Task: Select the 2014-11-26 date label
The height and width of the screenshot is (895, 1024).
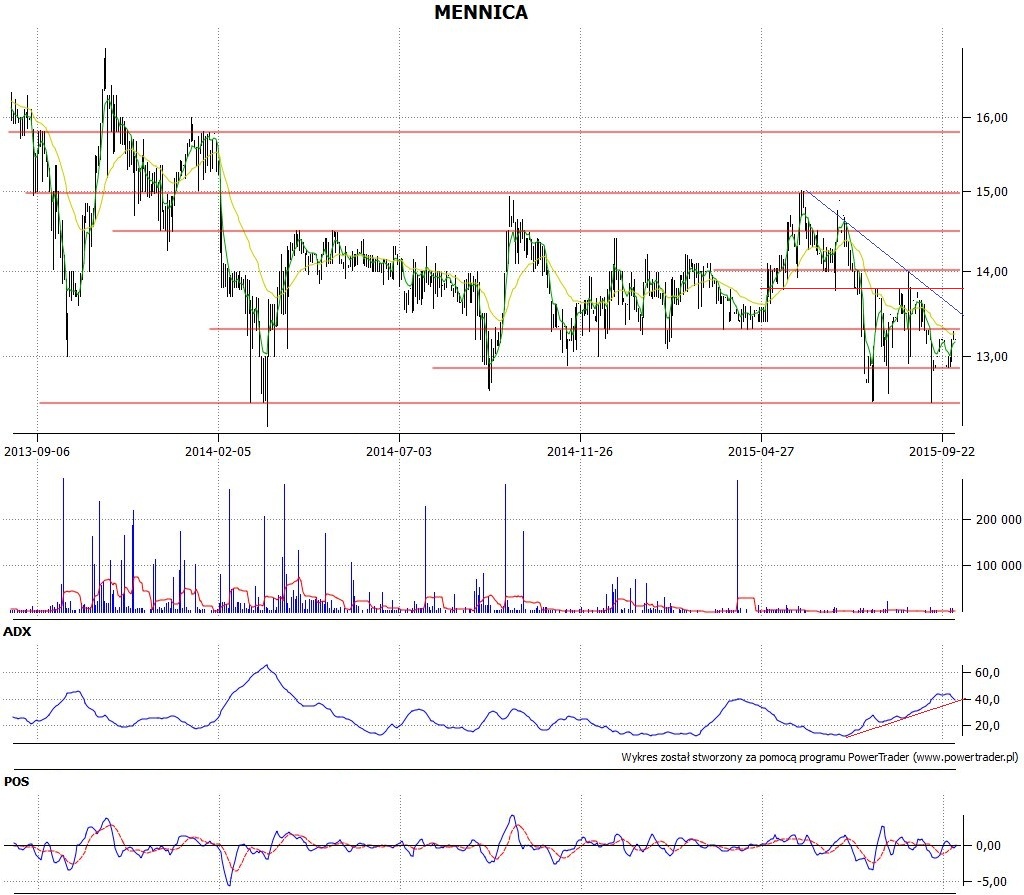Action: (x=579, y=451)
